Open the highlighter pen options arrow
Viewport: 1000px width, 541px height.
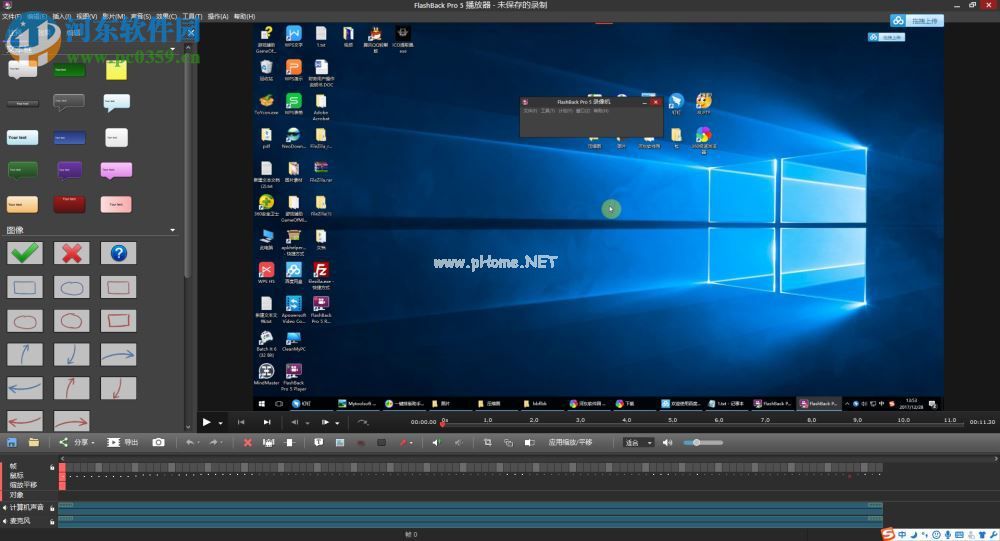[x=411, y=443]
